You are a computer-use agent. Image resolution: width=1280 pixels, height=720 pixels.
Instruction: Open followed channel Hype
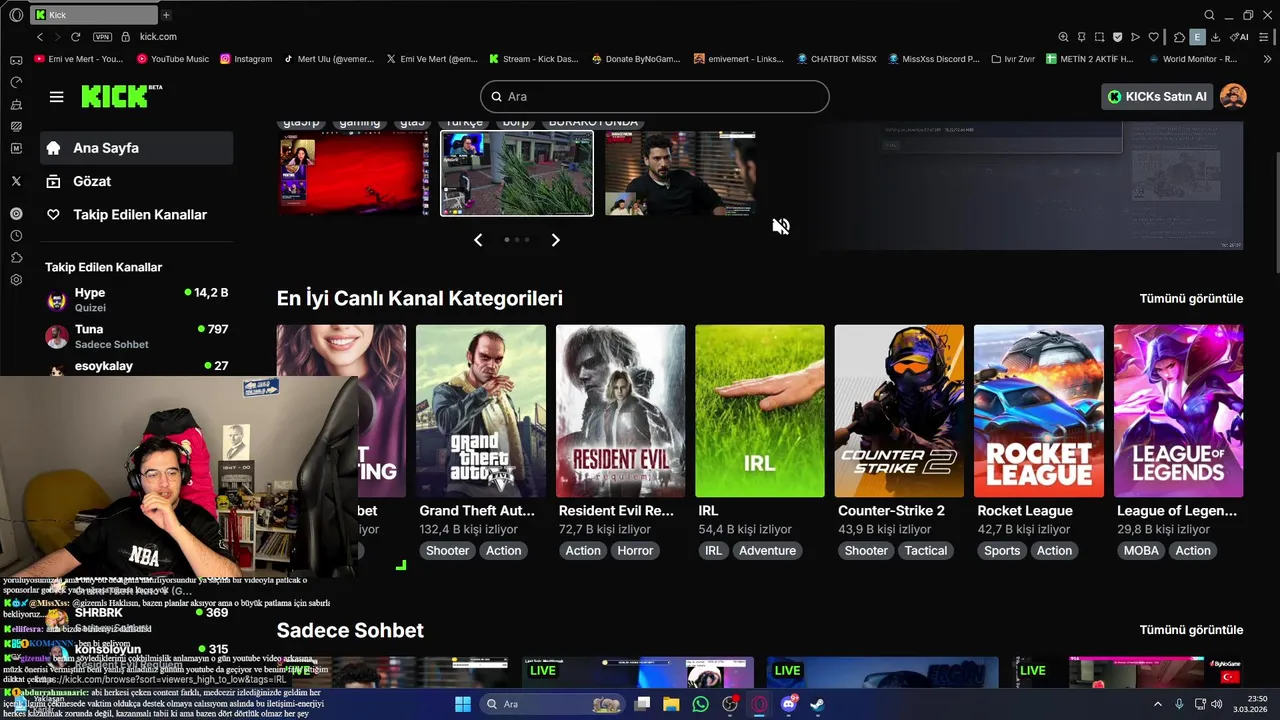137,299
